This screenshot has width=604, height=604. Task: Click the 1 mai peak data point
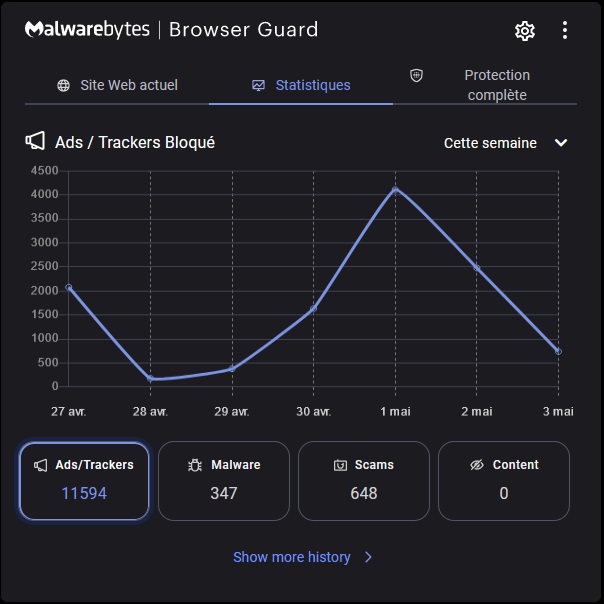[x=395, y=189]
